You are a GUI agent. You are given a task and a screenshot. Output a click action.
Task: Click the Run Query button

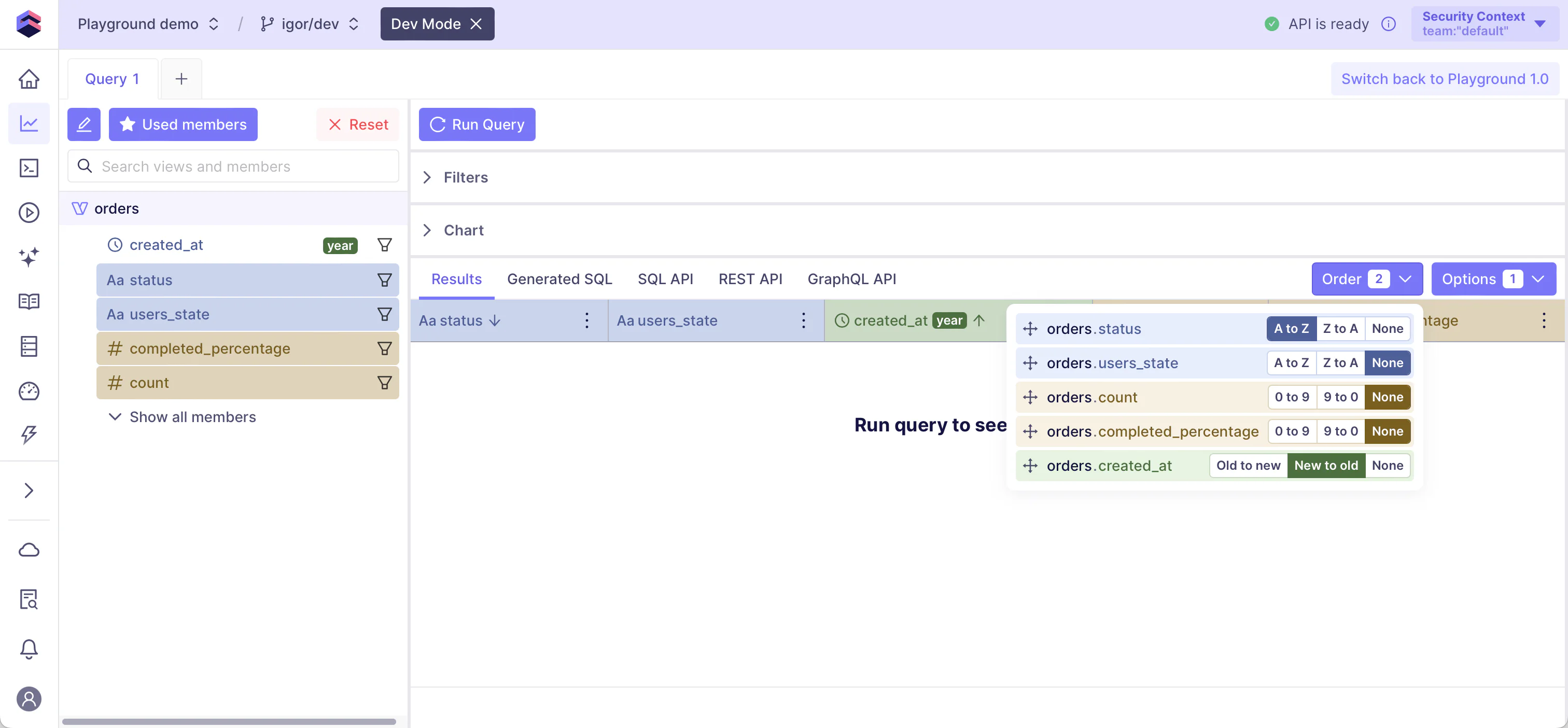(477, 124)
